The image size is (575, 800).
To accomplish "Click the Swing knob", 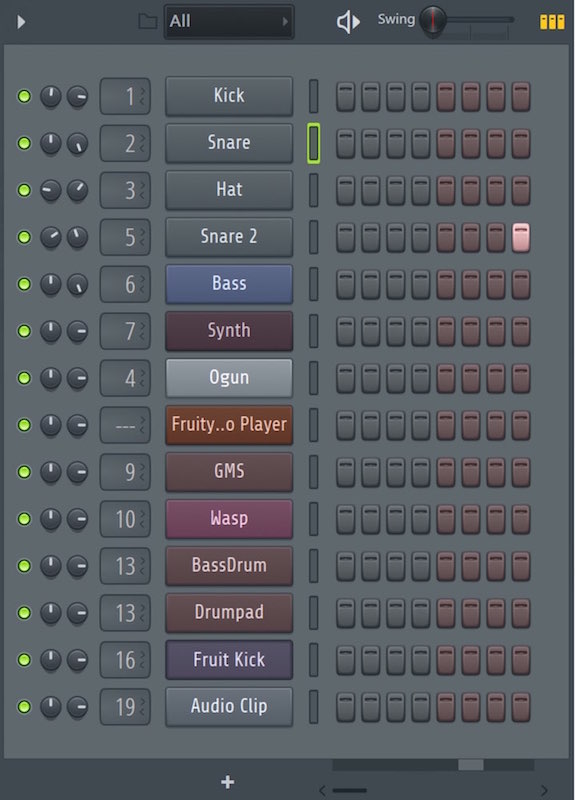I will (x=433, y=21).
